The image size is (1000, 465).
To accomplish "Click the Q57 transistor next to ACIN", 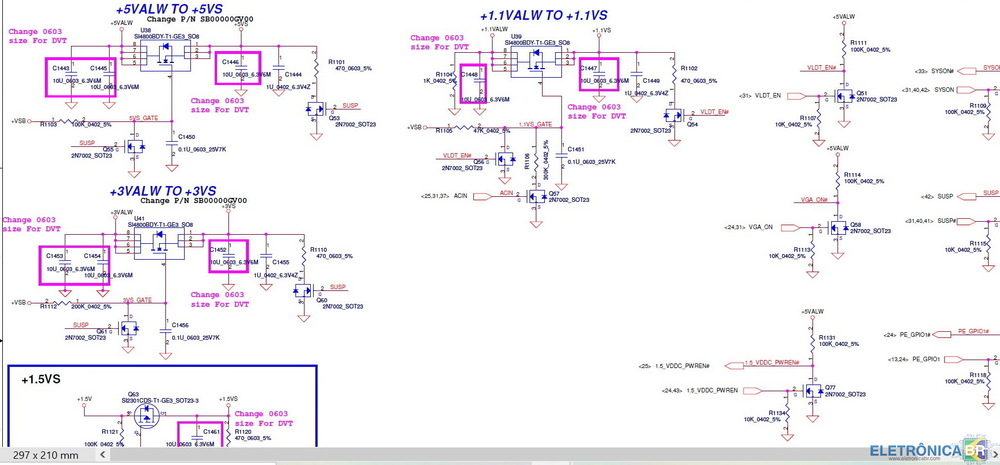I will [x=538, y=196].
